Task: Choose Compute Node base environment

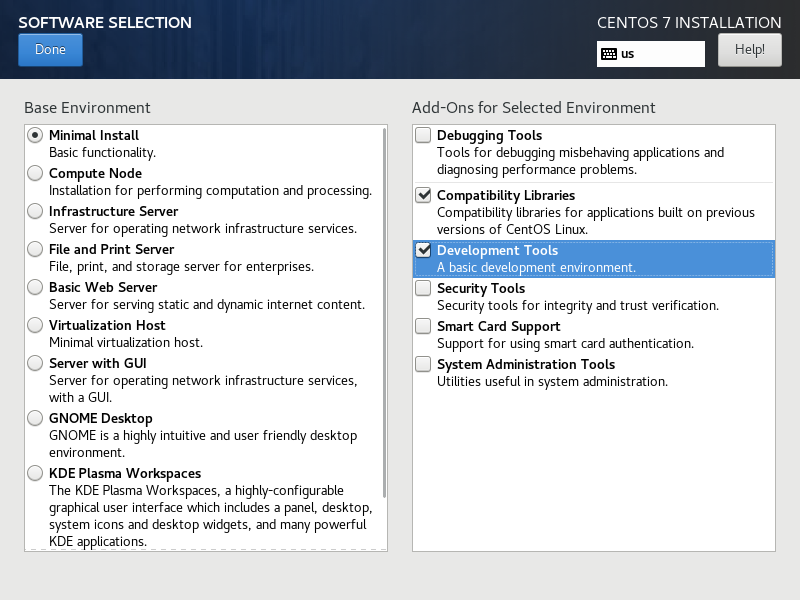Action: click(35, 173)
